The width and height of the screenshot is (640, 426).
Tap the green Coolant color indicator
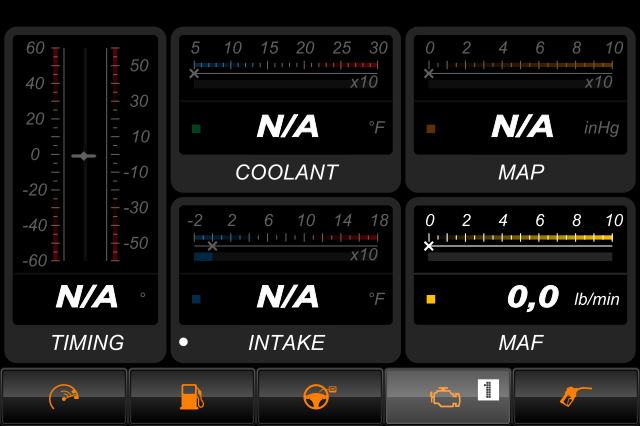(x=196, y=129)
